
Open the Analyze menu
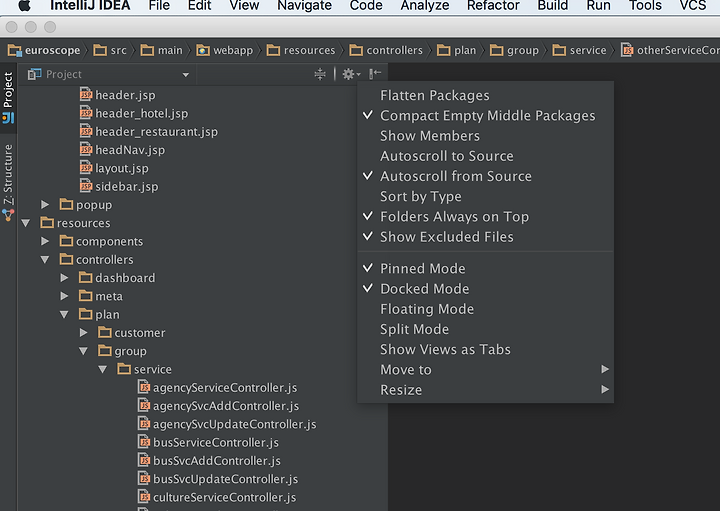click(425, 6)
